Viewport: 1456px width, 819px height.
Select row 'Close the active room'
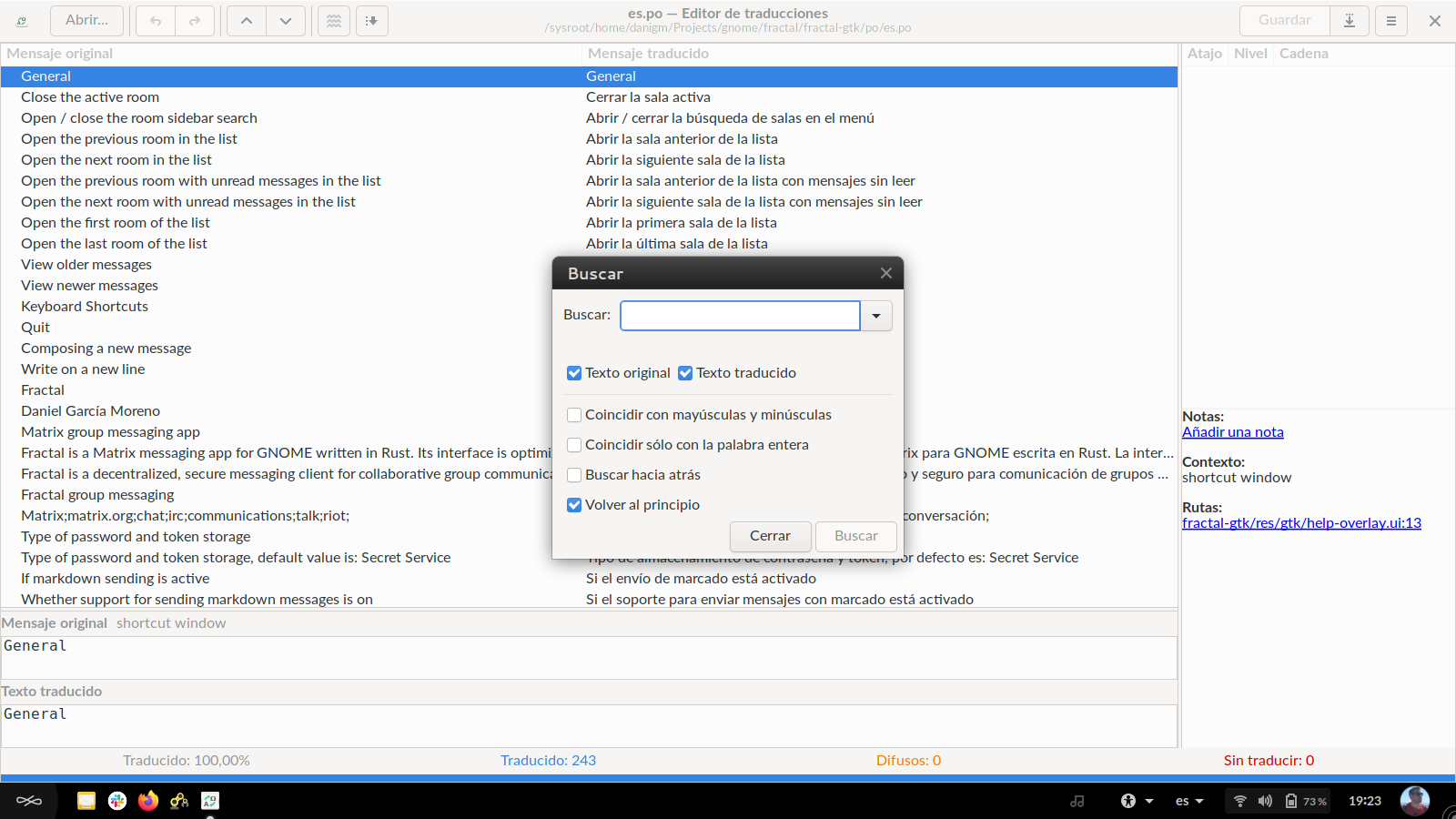pos(589,97)
